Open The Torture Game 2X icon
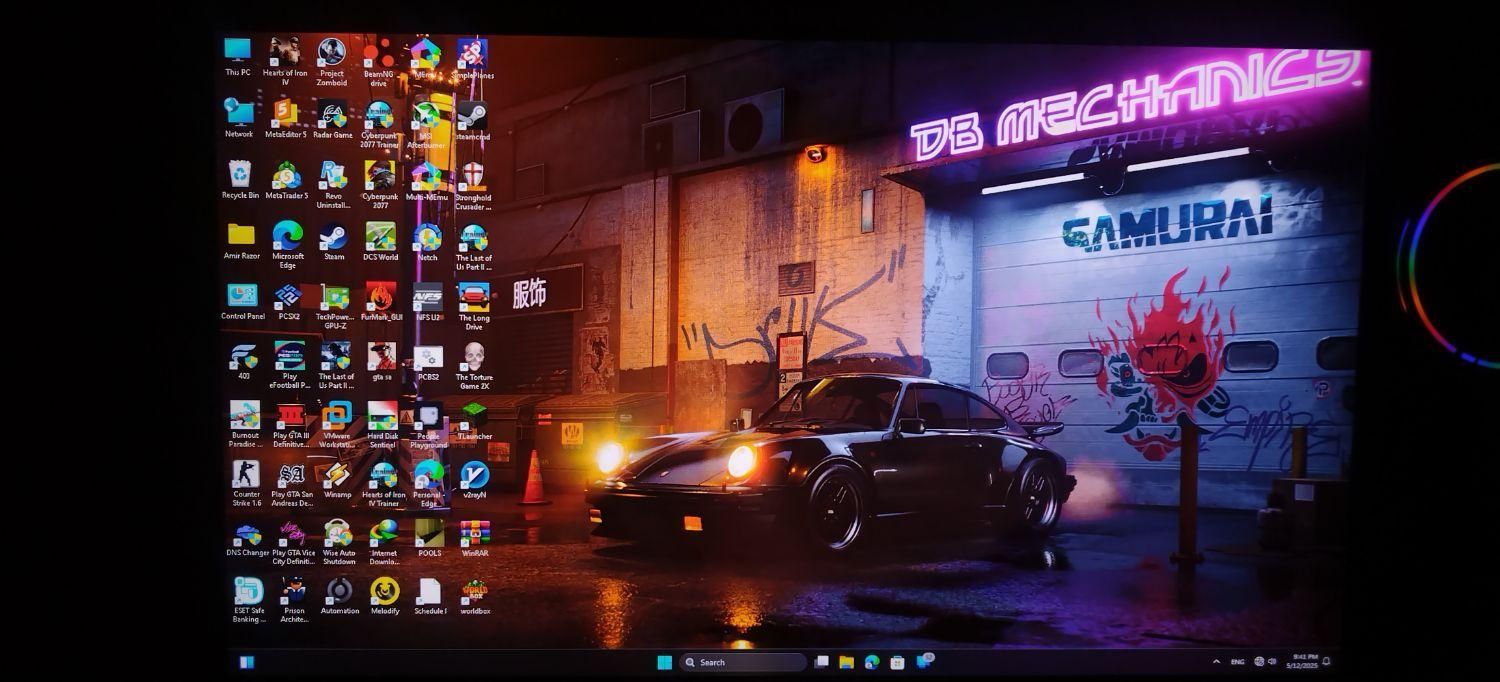Viewport: 1500px width, 682px height. (474, 367)
